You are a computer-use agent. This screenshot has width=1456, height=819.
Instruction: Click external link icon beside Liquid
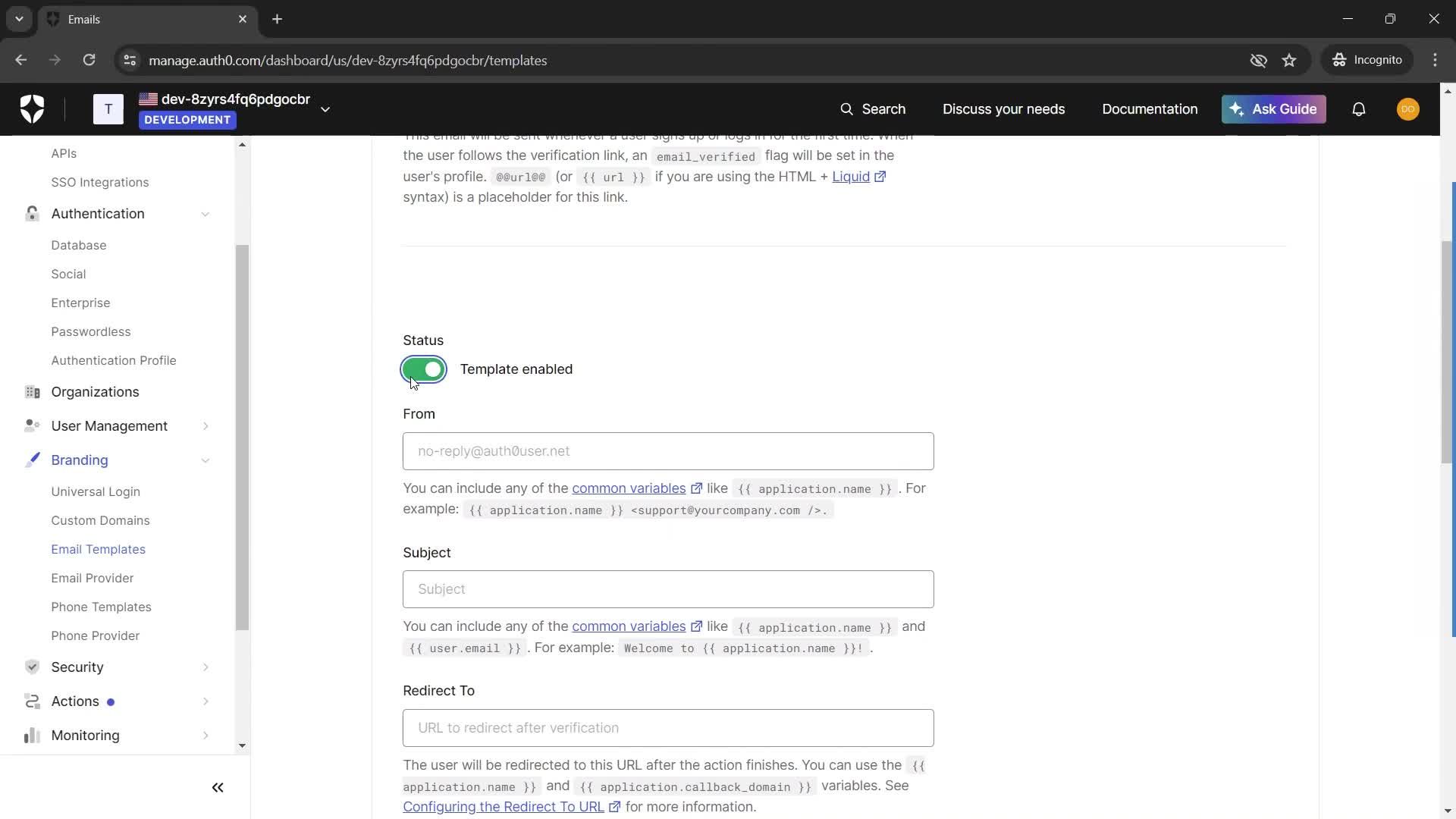880,177
